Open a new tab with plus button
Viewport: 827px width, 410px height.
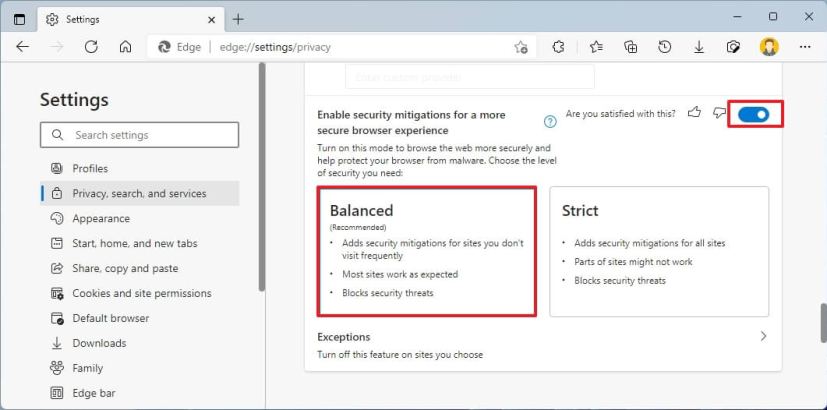[x=238, y=20]
